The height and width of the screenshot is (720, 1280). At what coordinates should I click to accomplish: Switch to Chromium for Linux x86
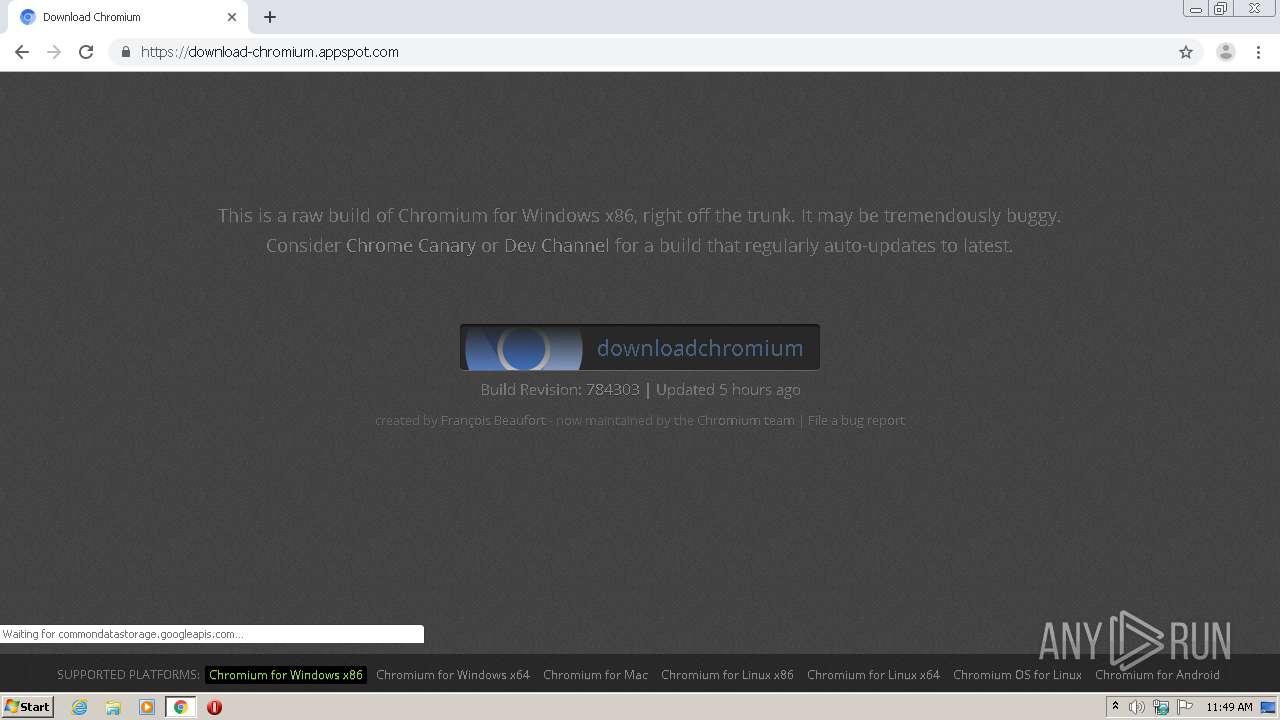[727, 675]
